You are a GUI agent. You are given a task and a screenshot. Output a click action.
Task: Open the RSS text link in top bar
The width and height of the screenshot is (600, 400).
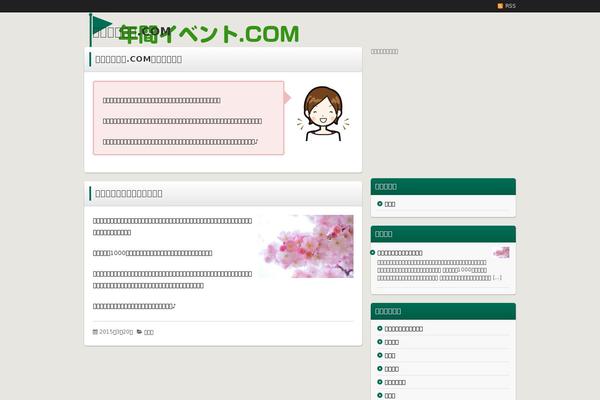(510, 6)
